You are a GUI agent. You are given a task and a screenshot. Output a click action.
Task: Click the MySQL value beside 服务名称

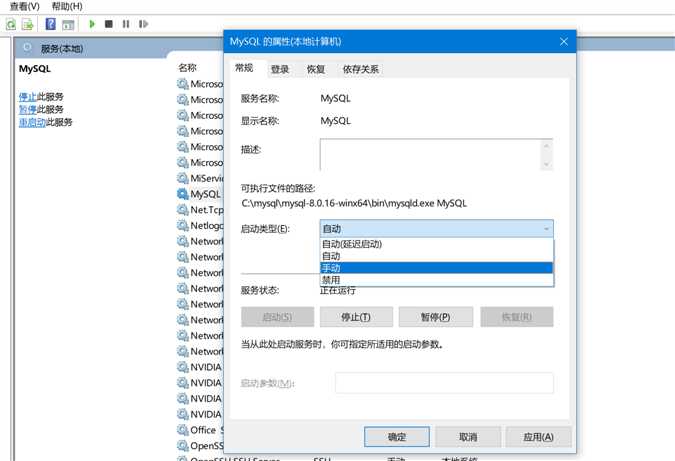[x=335, y=98]
